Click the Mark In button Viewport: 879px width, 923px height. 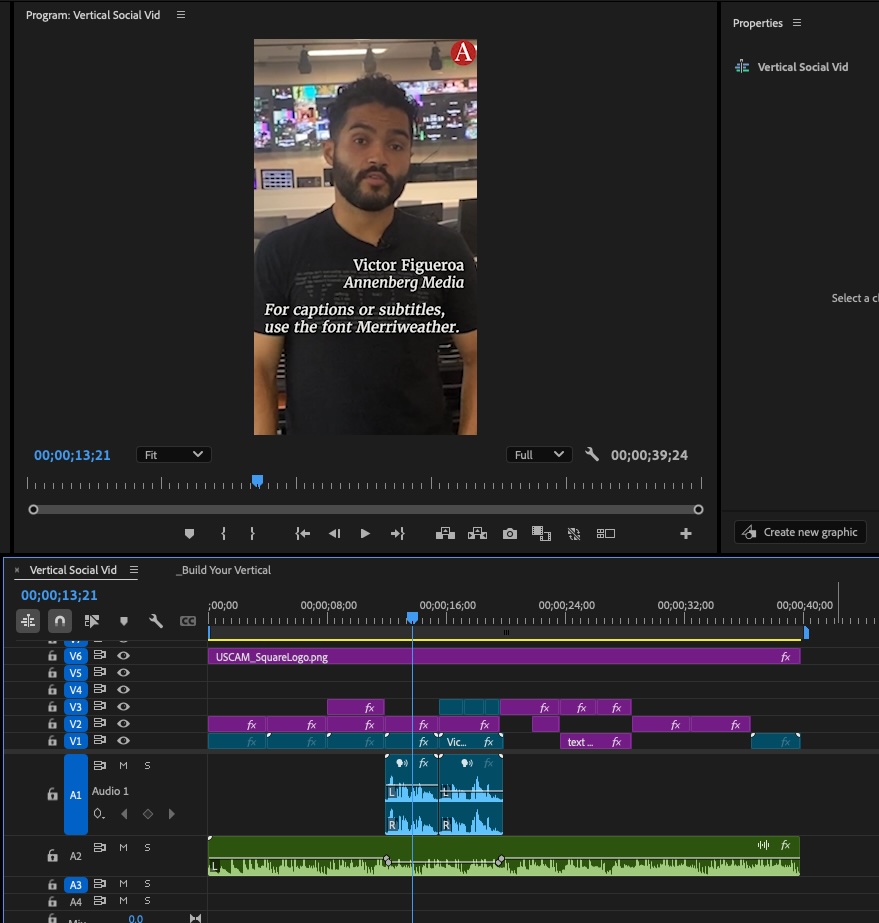223,534
